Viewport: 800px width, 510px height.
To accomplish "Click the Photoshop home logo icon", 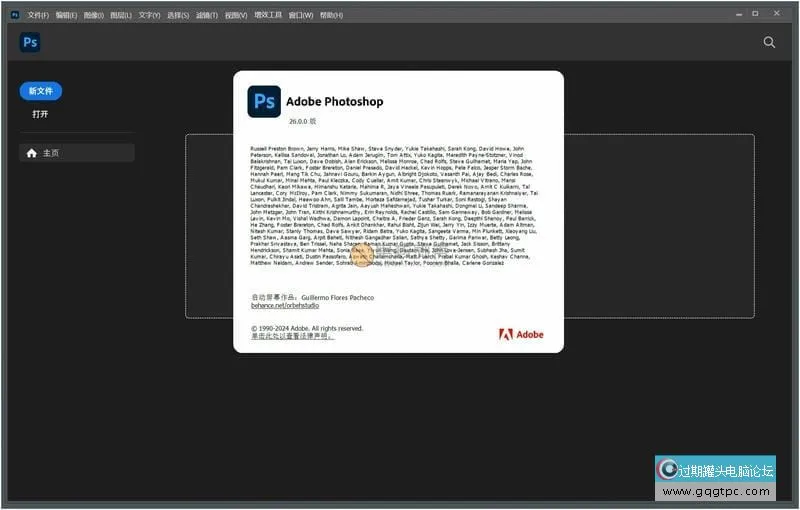I will tap(30, 42).
